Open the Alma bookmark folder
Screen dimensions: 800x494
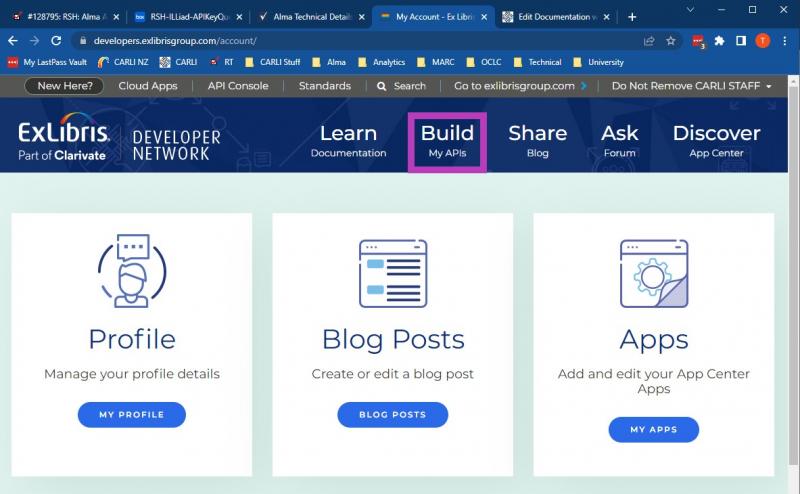coord(329,62)
